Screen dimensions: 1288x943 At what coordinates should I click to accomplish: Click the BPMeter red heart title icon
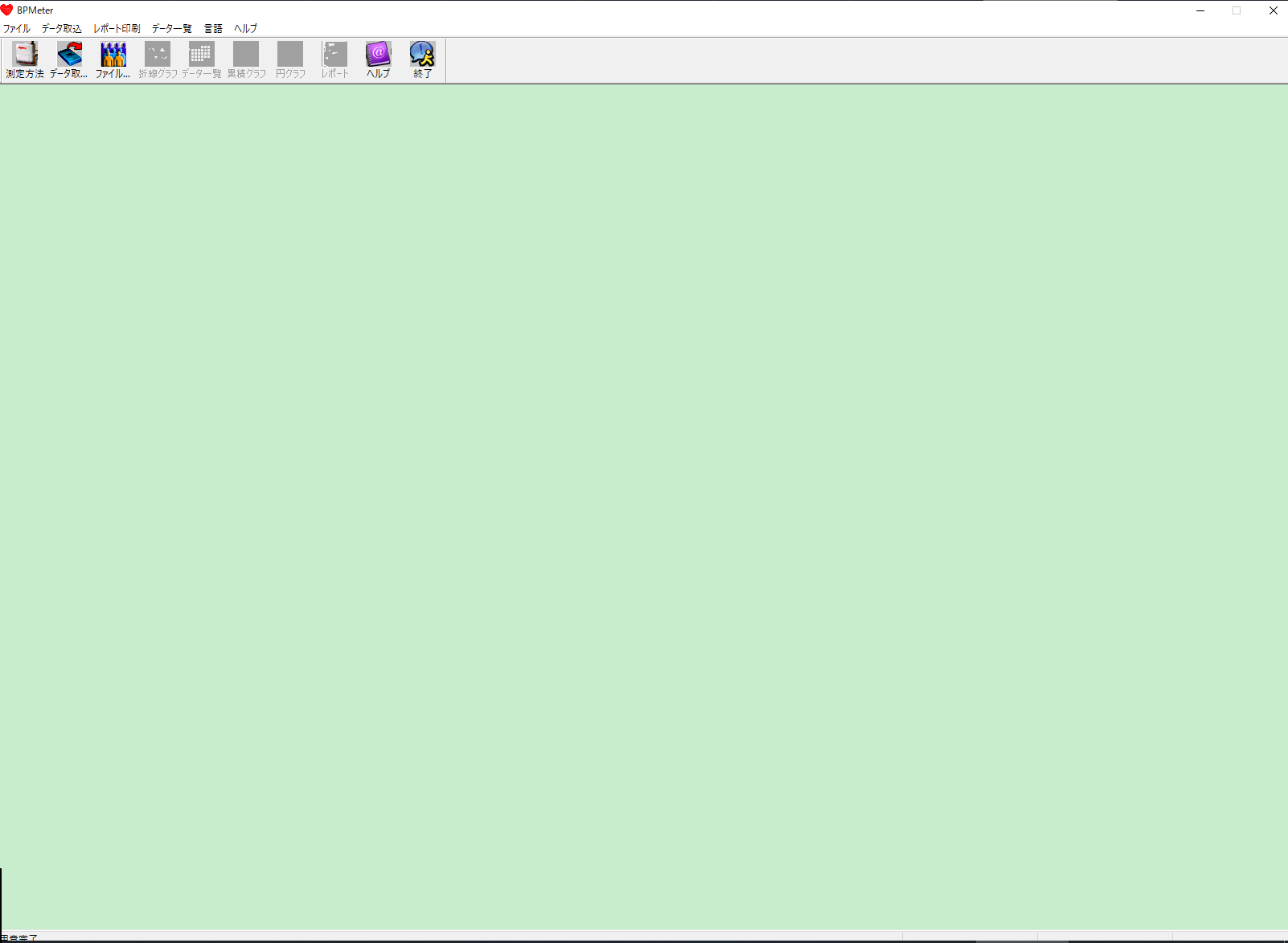(x=7, y=10)
